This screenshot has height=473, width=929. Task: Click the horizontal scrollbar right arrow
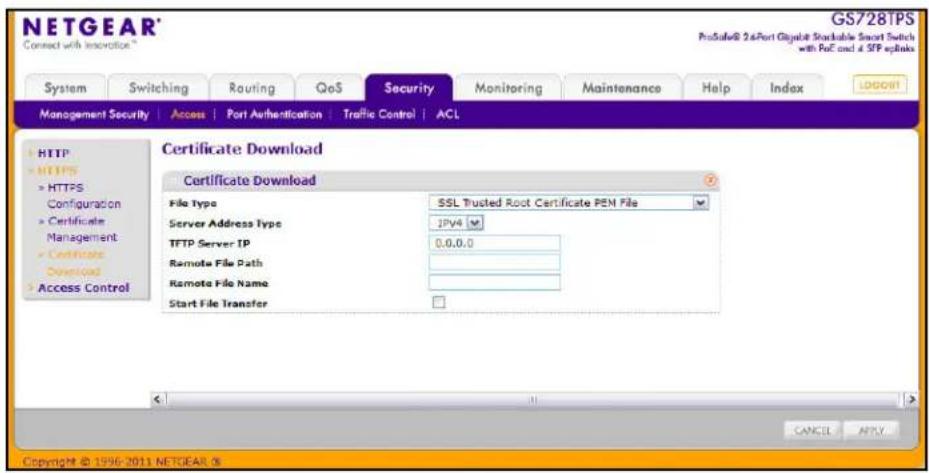[x=911, y=400]
